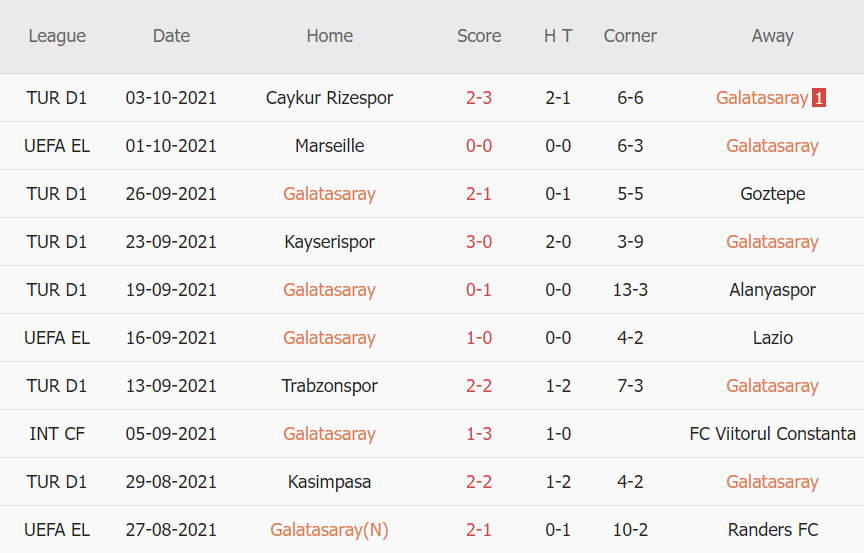Open the 1-3 friendly match score
This screenshot has width=864, height=553.
click(479, 434)
